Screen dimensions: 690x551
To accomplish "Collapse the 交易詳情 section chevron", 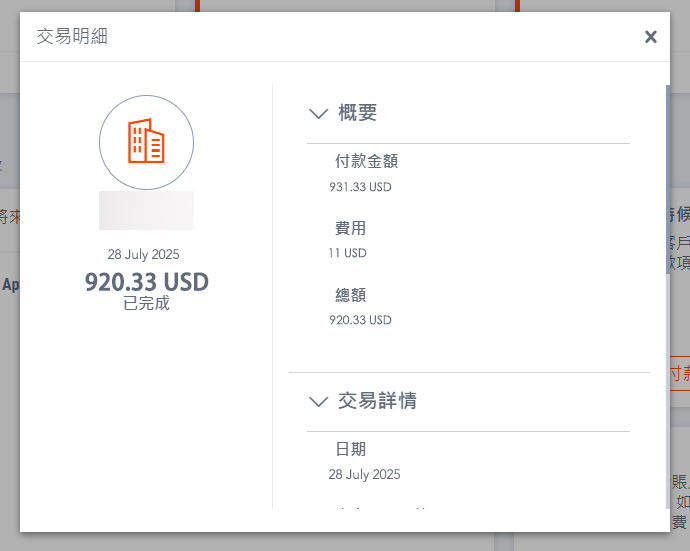I will (319, 401).
